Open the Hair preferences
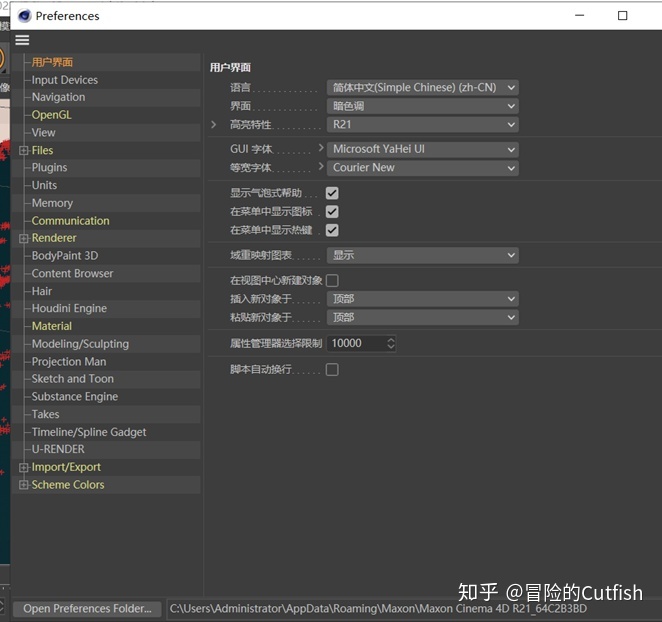This screenshot has height=622, width=662. (42, 291)
